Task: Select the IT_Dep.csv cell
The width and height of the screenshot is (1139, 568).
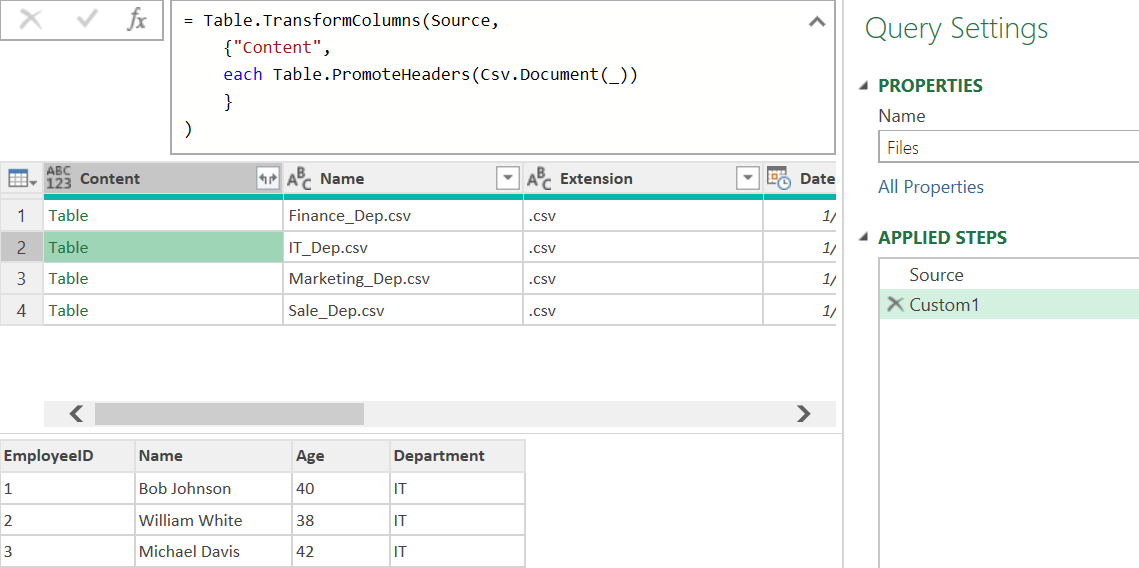Action: 403,248
